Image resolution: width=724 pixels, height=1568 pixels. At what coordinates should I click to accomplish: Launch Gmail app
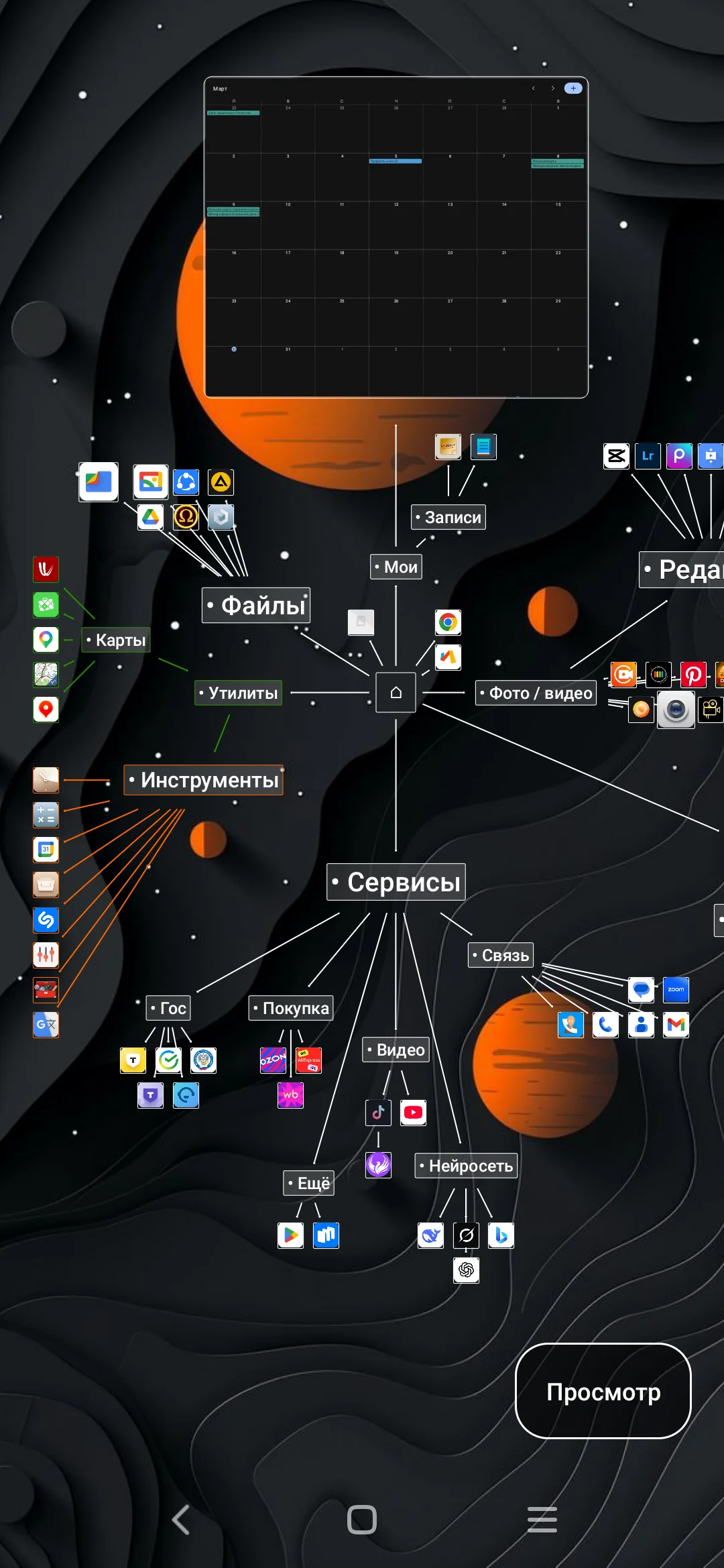676,1025
